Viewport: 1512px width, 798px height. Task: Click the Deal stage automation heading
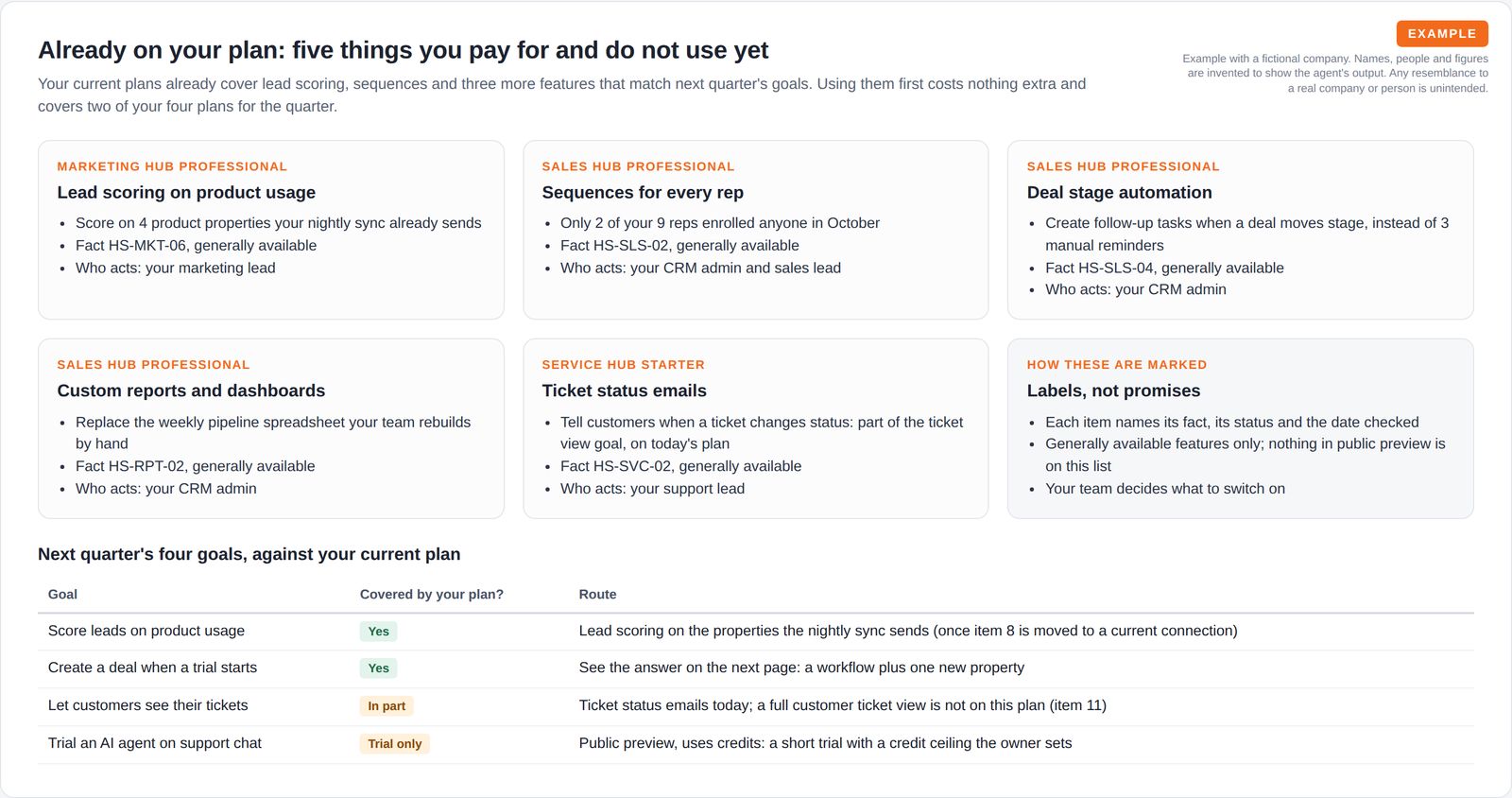pos(1119,192)
